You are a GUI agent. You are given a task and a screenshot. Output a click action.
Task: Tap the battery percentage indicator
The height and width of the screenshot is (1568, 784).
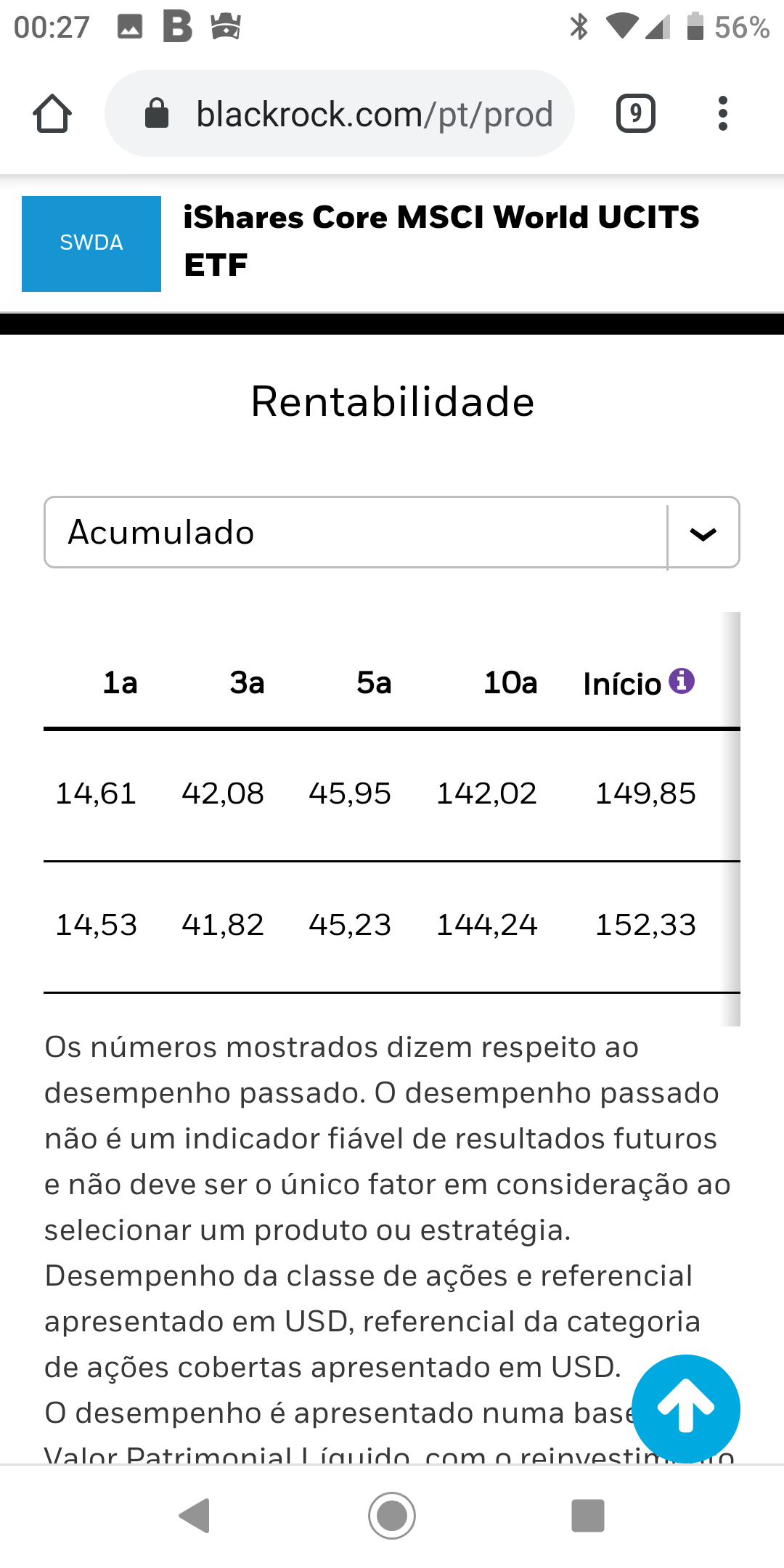coord(740,28)
